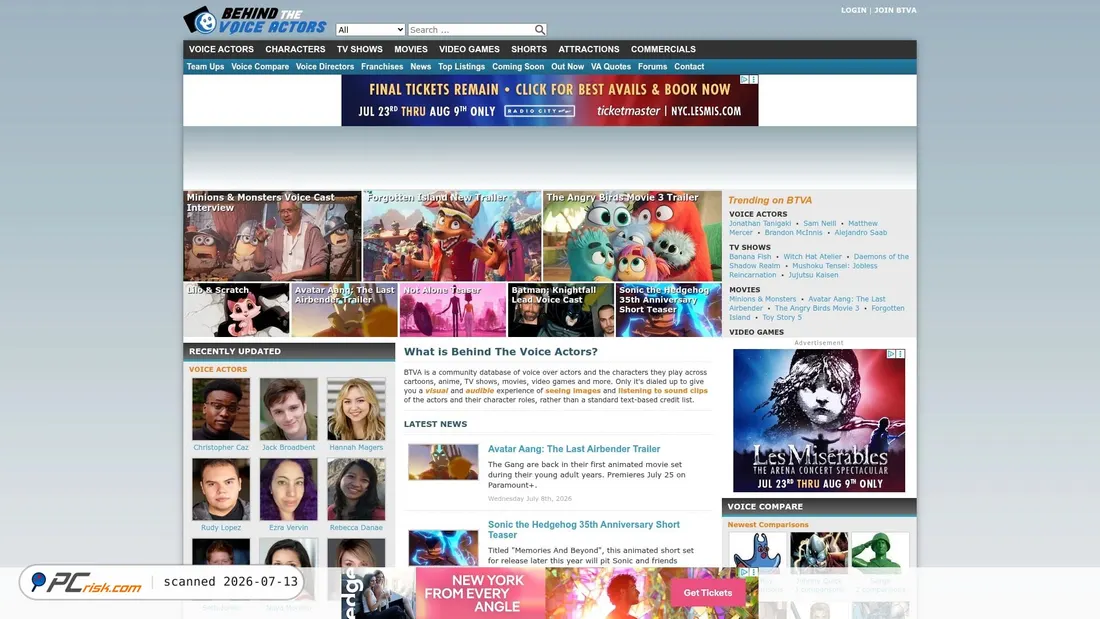1100x619 pixels.
Task: Open the TV SHOWS menu
Action: (360, 49)
